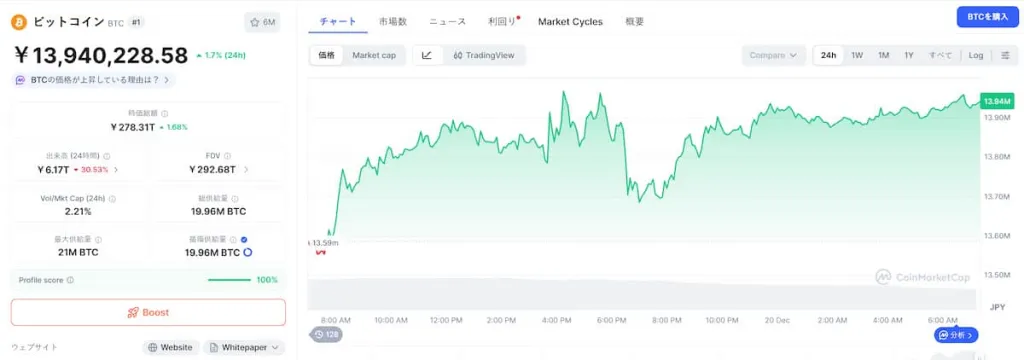Open chart settings sliders icon

[1005, 56]
